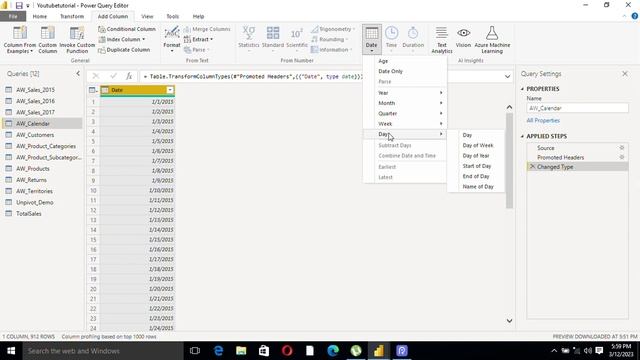Switch to the File tab
The image size is (640, 360).
tap(13, 16)
